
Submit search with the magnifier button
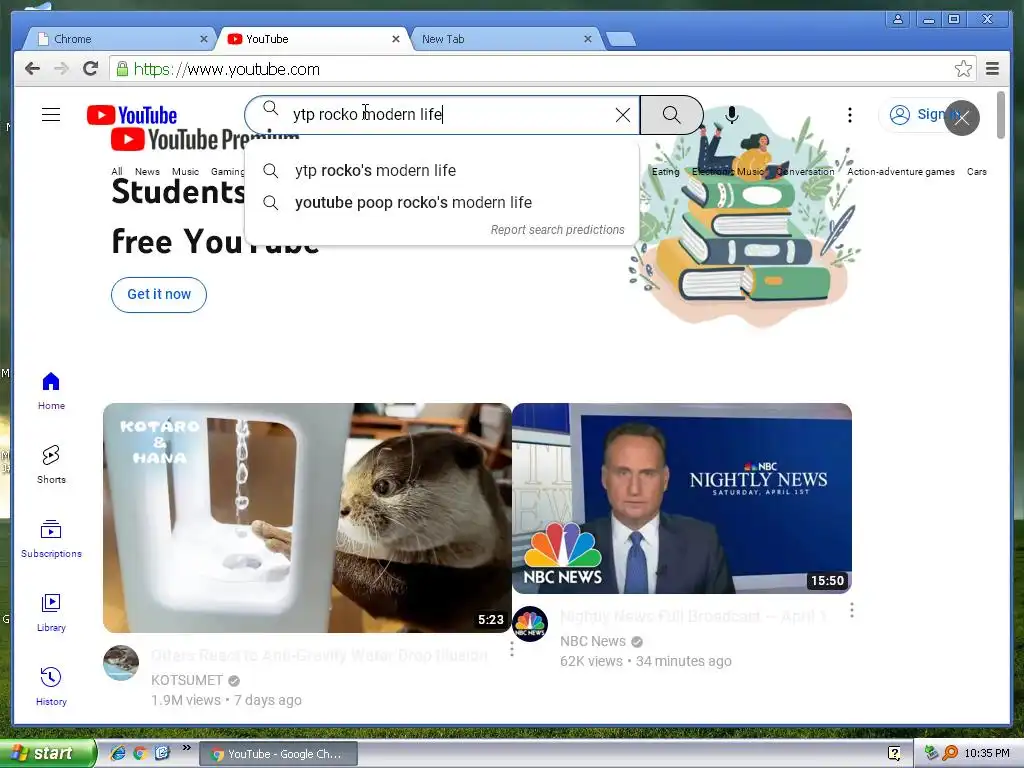671,115
